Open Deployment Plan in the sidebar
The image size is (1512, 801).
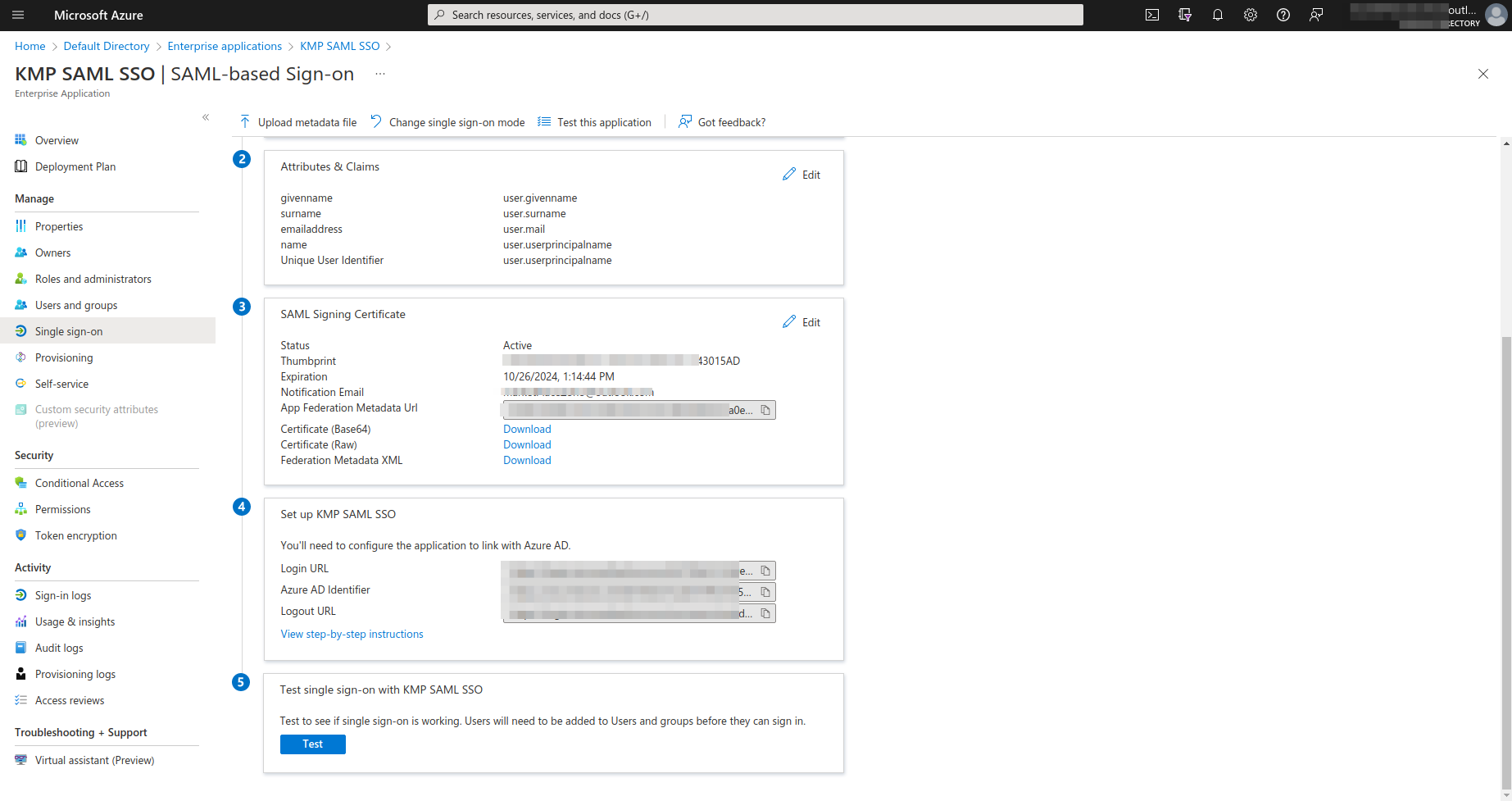click(75, 166)
